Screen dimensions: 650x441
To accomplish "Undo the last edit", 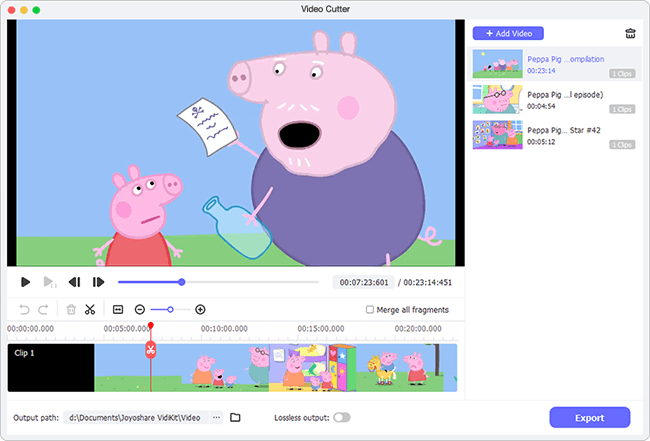I will click(x=24, y=310).
